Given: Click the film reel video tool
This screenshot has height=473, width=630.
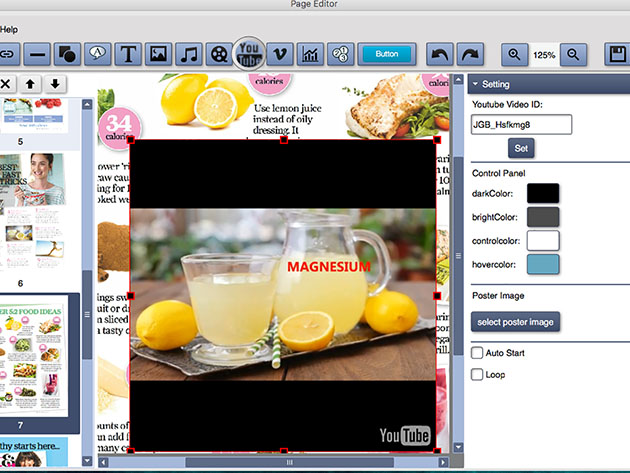Looking at the screenshot, I should (218, 54).
